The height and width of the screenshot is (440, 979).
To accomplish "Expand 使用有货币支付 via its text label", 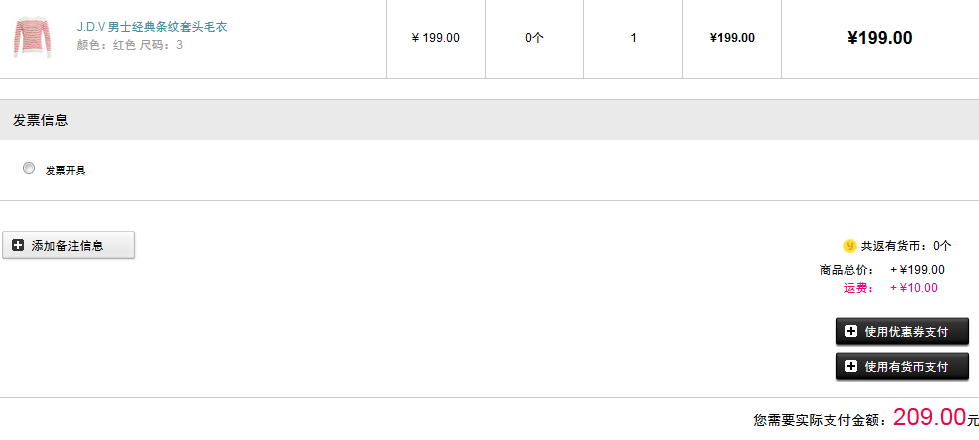I will [x=906, y=367].
